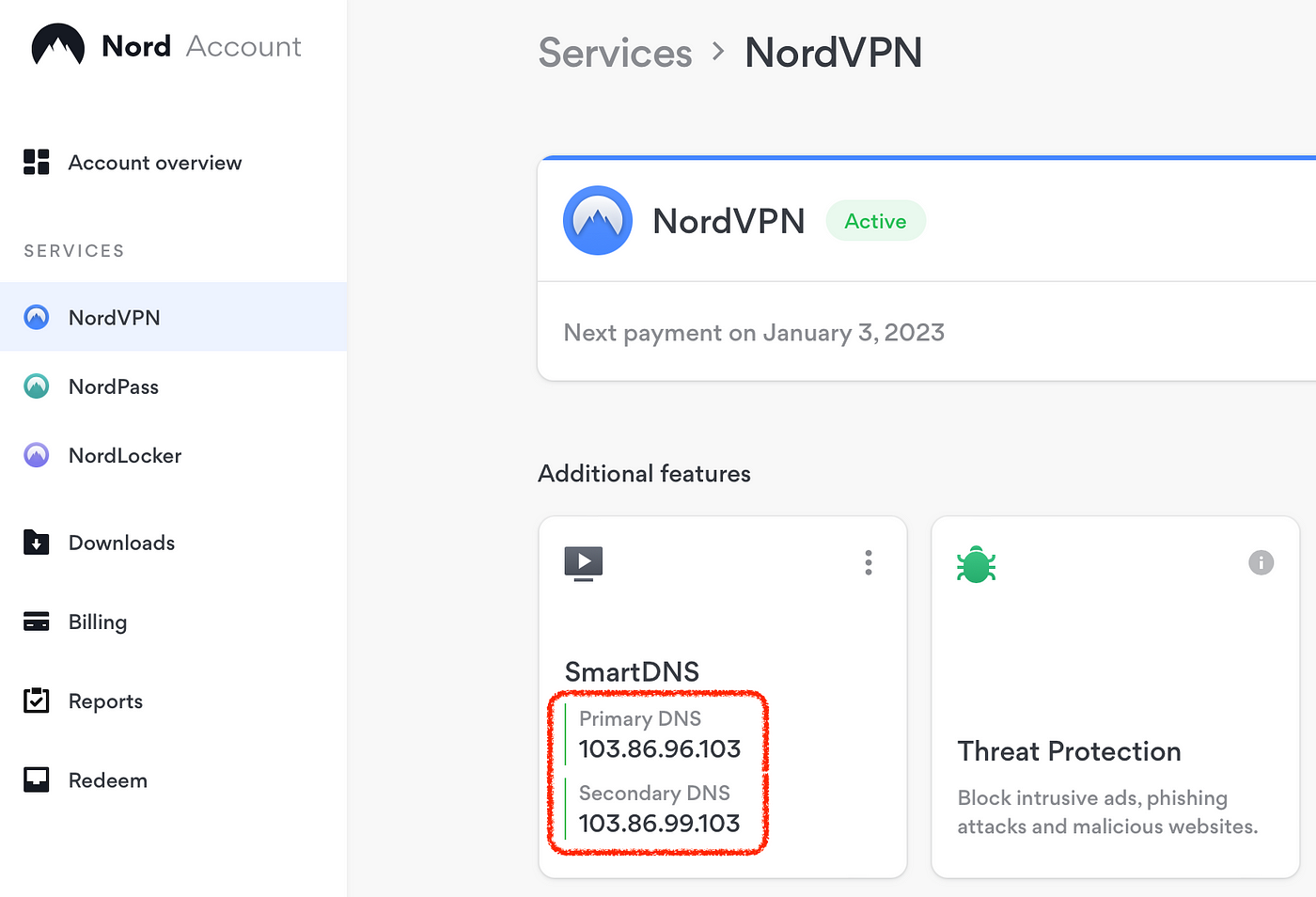
Task: Click the Reports clipboard icon
Action: pyautogui.click(x=37, y=700)
